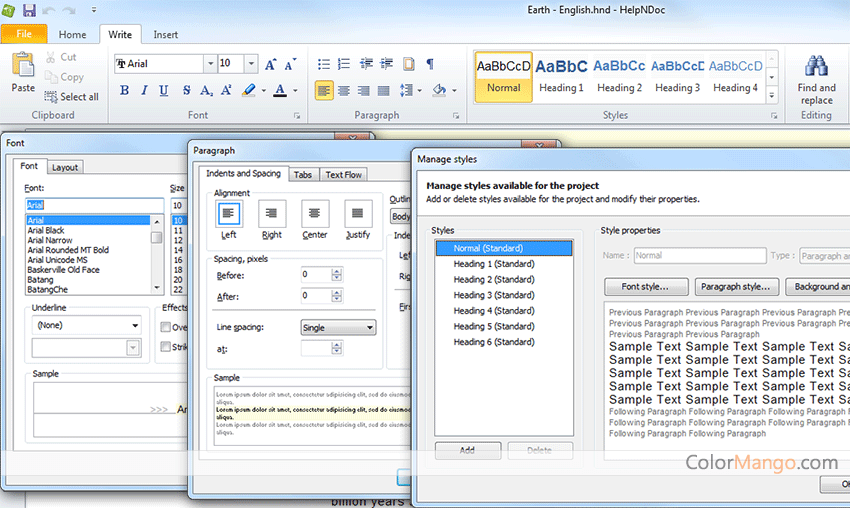This screenshot has width=850, height=508.
Task: Show paragraph marks with pilcrow icon
Action: tap(430, 64)
